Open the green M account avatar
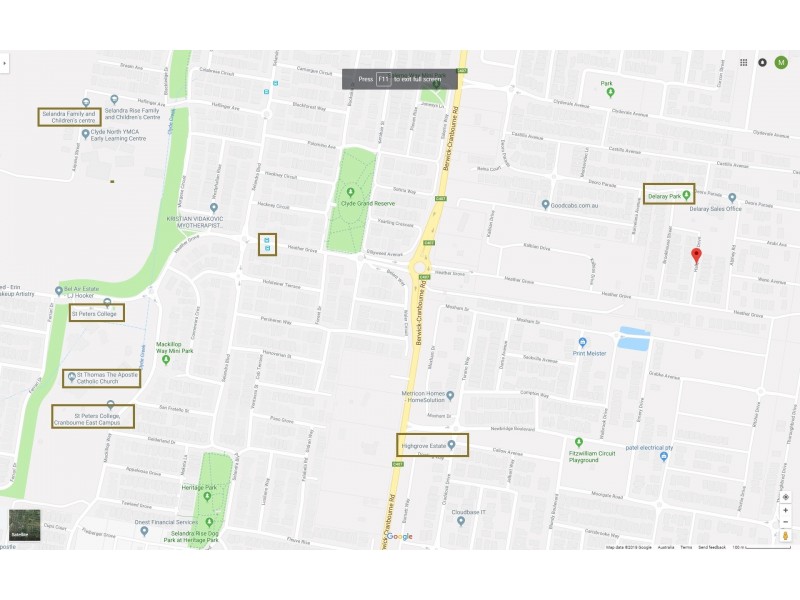The height and width of the screenshot is (600, 800). point(781,62)
